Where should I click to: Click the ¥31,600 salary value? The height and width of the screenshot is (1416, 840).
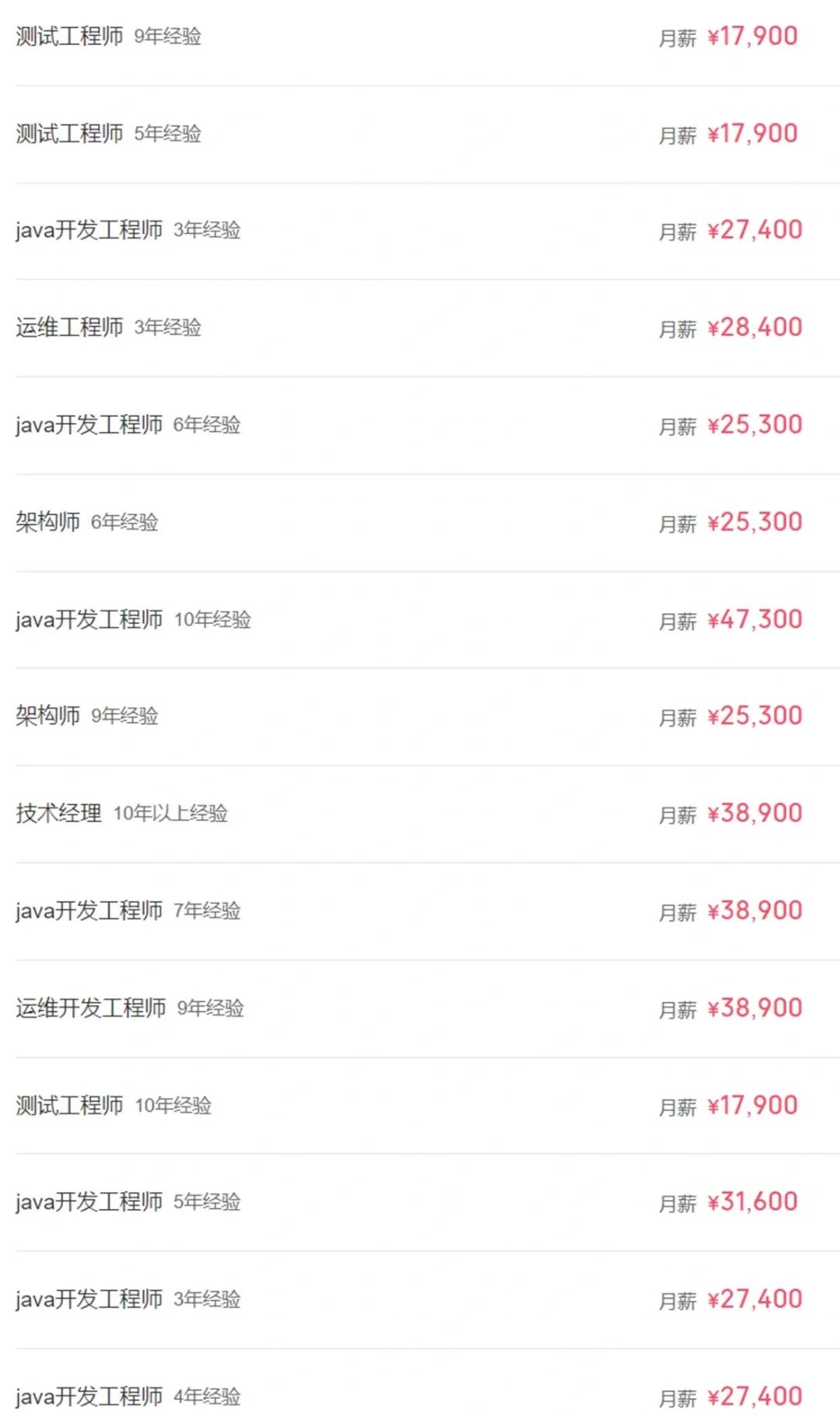tap(752, 1202)
